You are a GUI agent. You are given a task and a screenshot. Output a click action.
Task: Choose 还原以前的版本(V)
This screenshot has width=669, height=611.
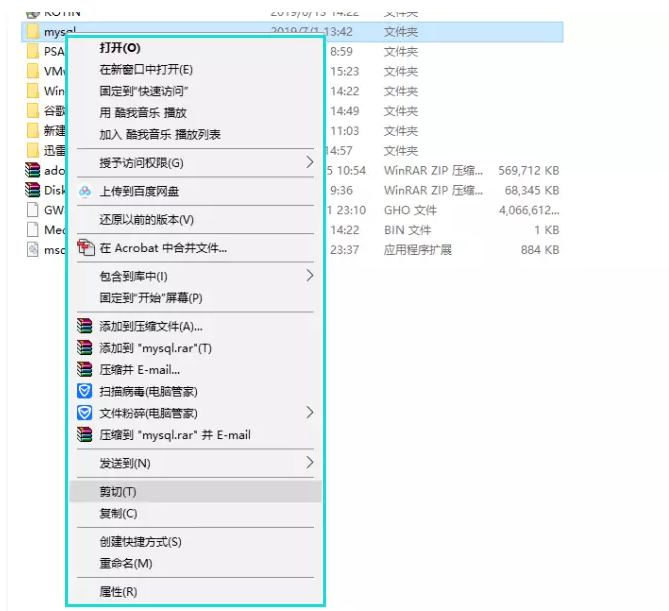click(146, 220)
